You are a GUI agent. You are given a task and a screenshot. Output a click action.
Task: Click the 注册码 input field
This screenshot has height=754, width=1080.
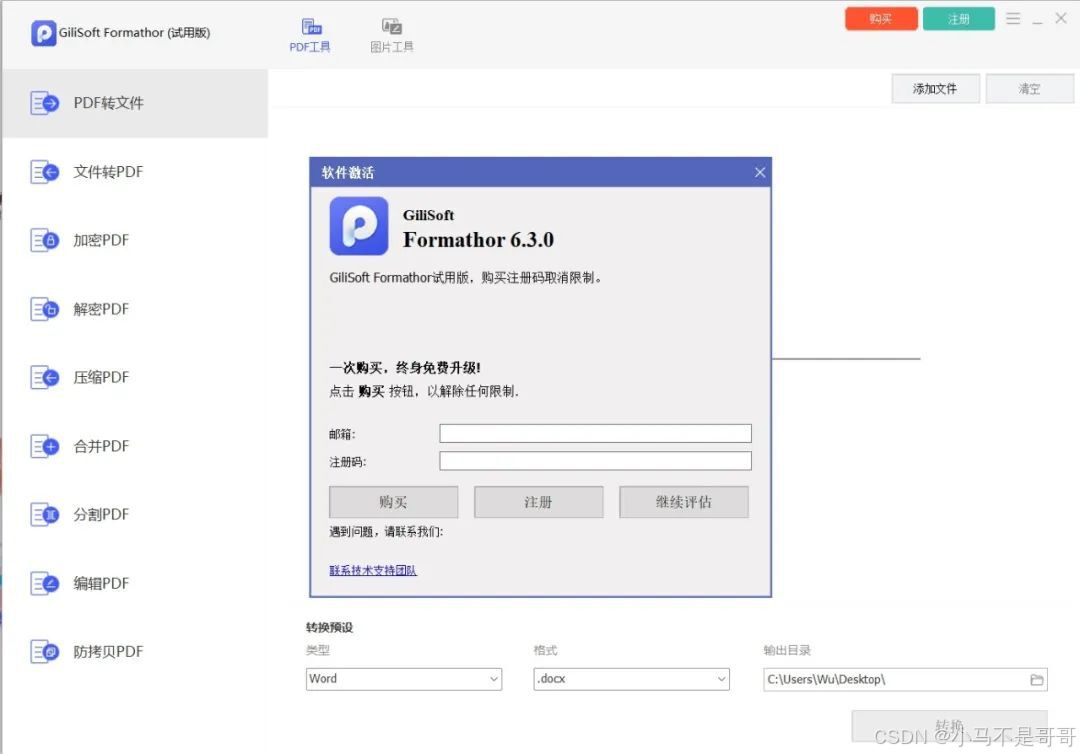pos(595,461)
